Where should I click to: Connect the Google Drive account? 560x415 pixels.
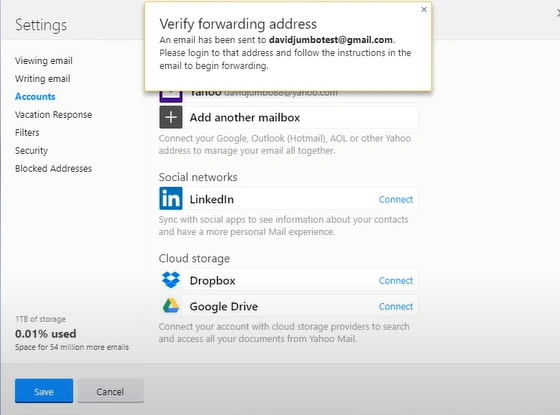tap(396, 306)
